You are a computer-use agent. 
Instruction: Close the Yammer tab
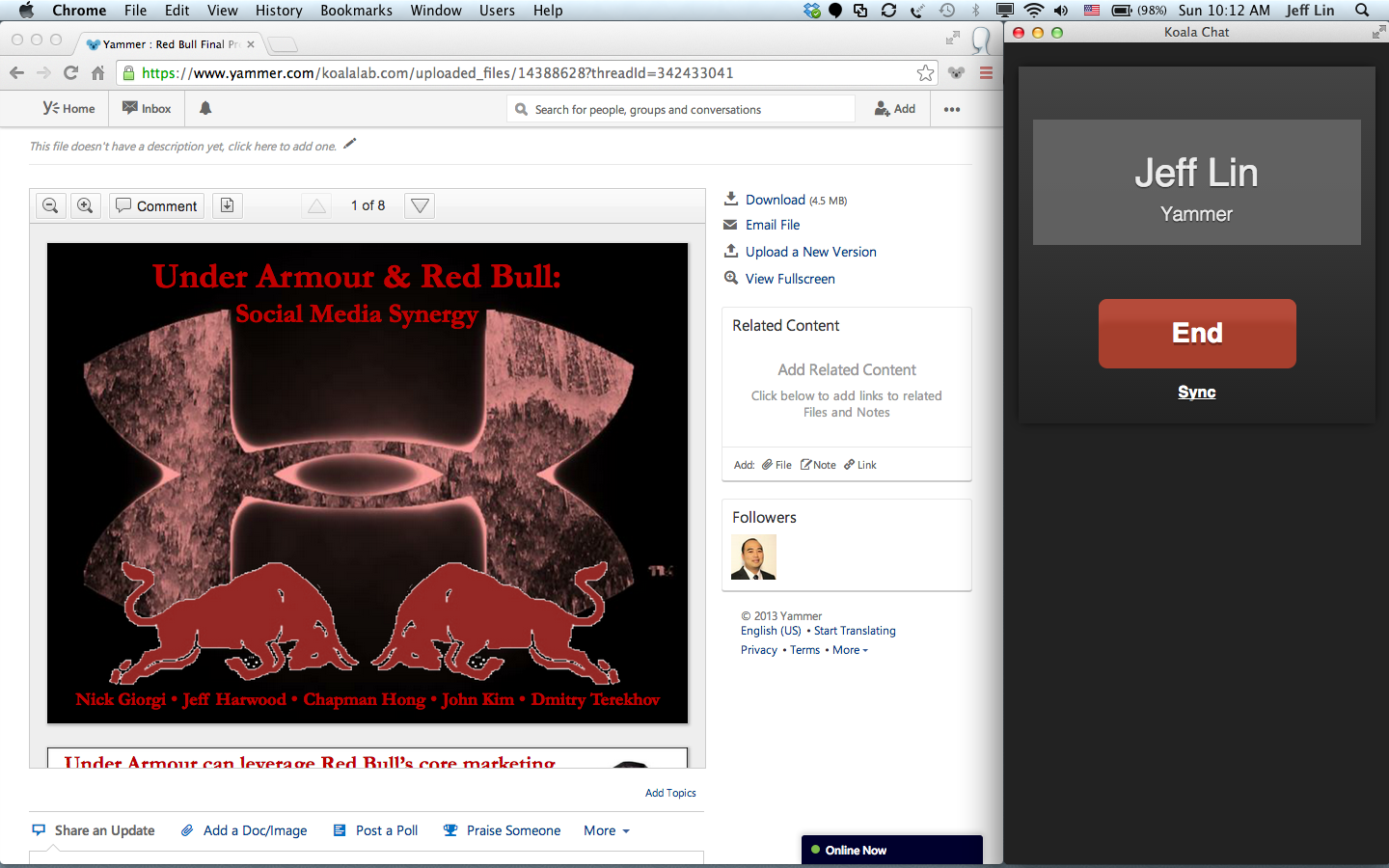(x=251, y=44)
